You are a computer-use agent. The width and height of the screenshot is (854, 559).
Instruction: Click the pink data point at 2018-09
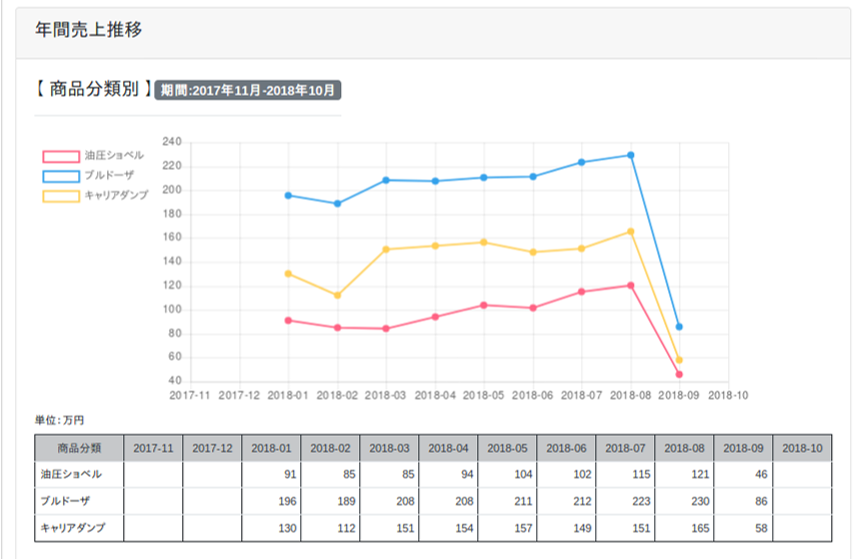[x=679, y=374]
